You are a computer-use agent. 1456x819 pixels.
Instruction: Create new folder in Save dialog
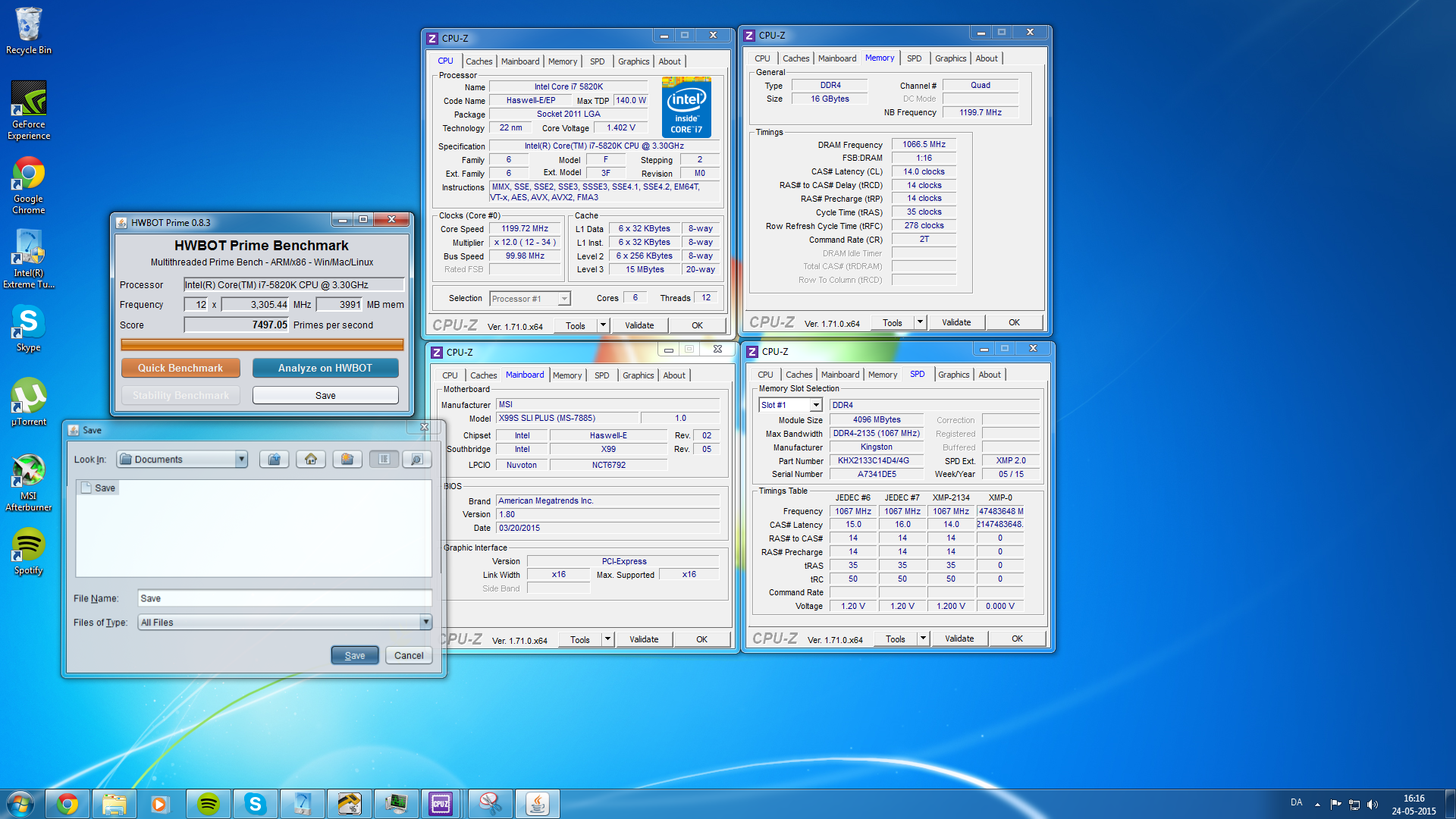[x=347, y=459]
